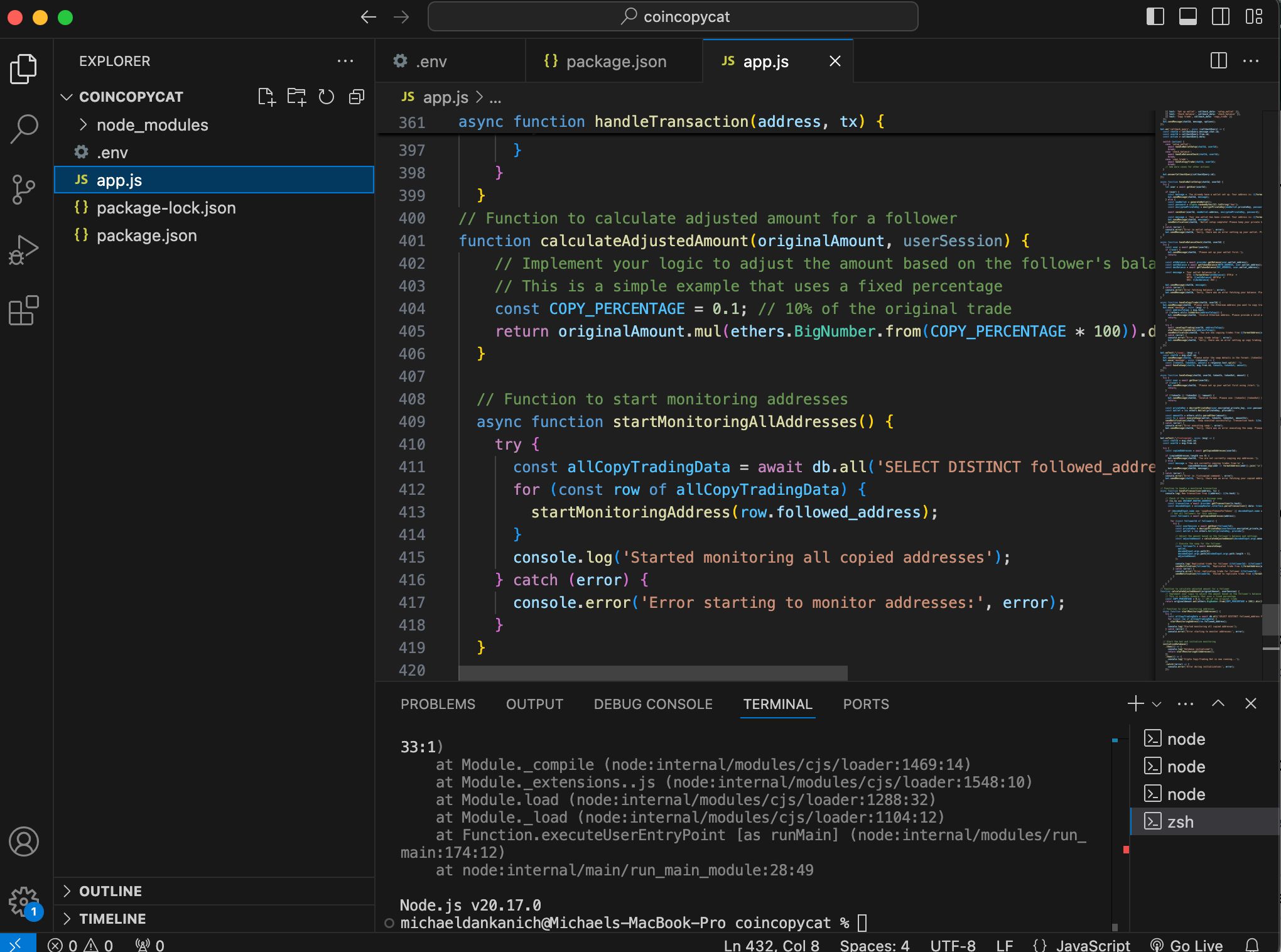Open the notifications bell
Screen dimensions: 1281x952
(x=1252, y=944)
